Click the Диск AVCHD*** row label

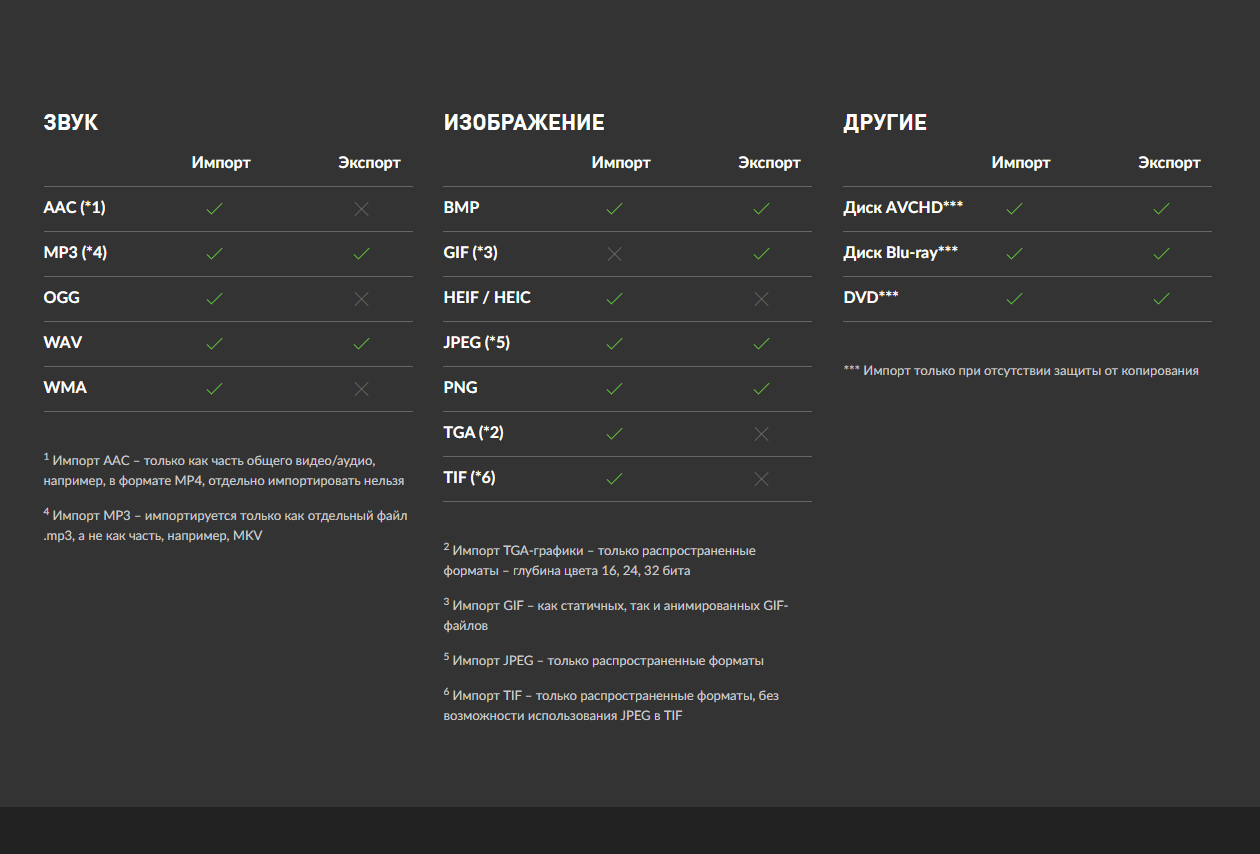(903, 208)
